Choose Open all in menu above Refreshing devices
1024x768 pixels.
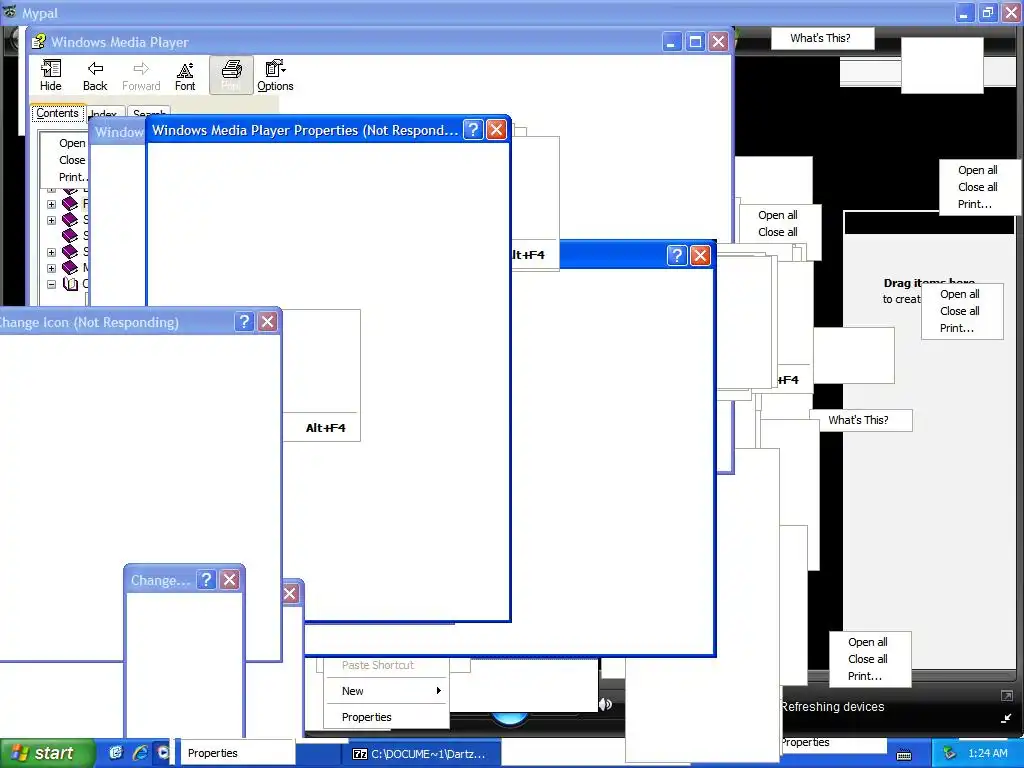click(x=868, y=642)
